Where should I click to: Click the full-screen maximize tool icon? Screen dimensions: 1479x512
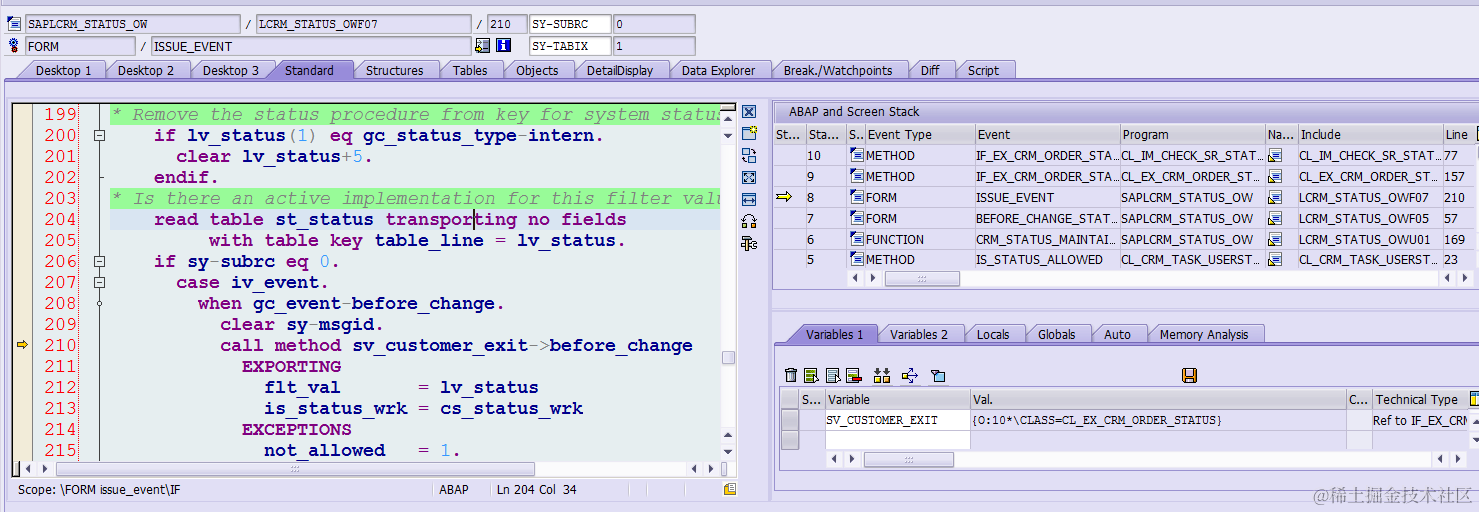(749, 177)
